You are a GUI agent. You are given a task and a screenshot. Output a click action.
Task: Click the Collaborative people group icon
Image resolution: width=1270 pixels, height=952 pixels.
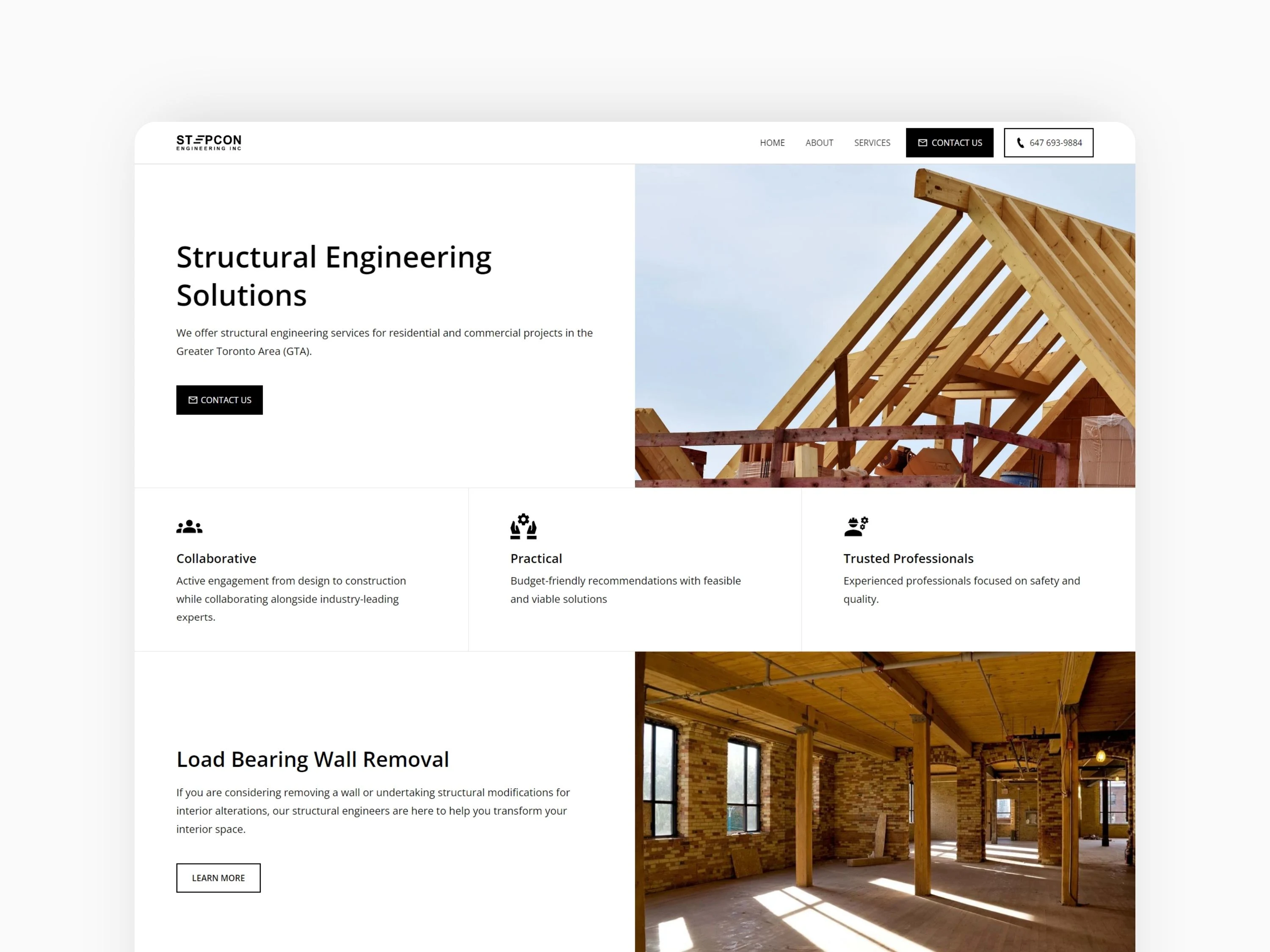tap(189, 526)
